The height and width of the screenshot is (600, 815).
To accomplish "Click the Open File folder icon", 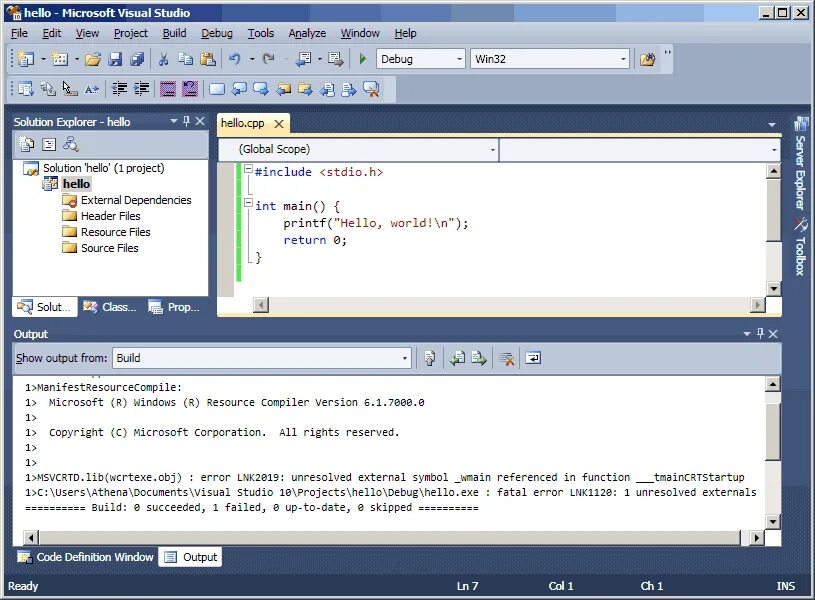I will pos(93,59).
